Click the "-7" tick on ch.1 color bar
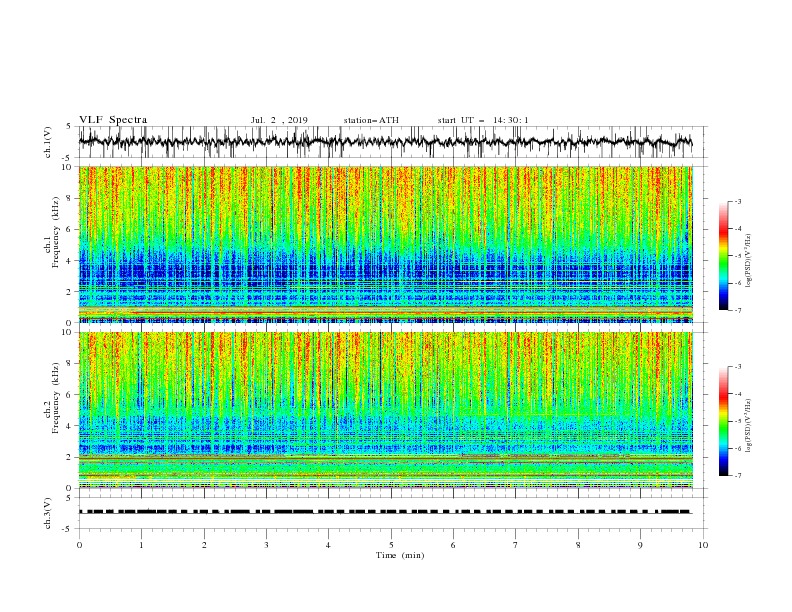792x612 pixels. (x=737, y=310)
